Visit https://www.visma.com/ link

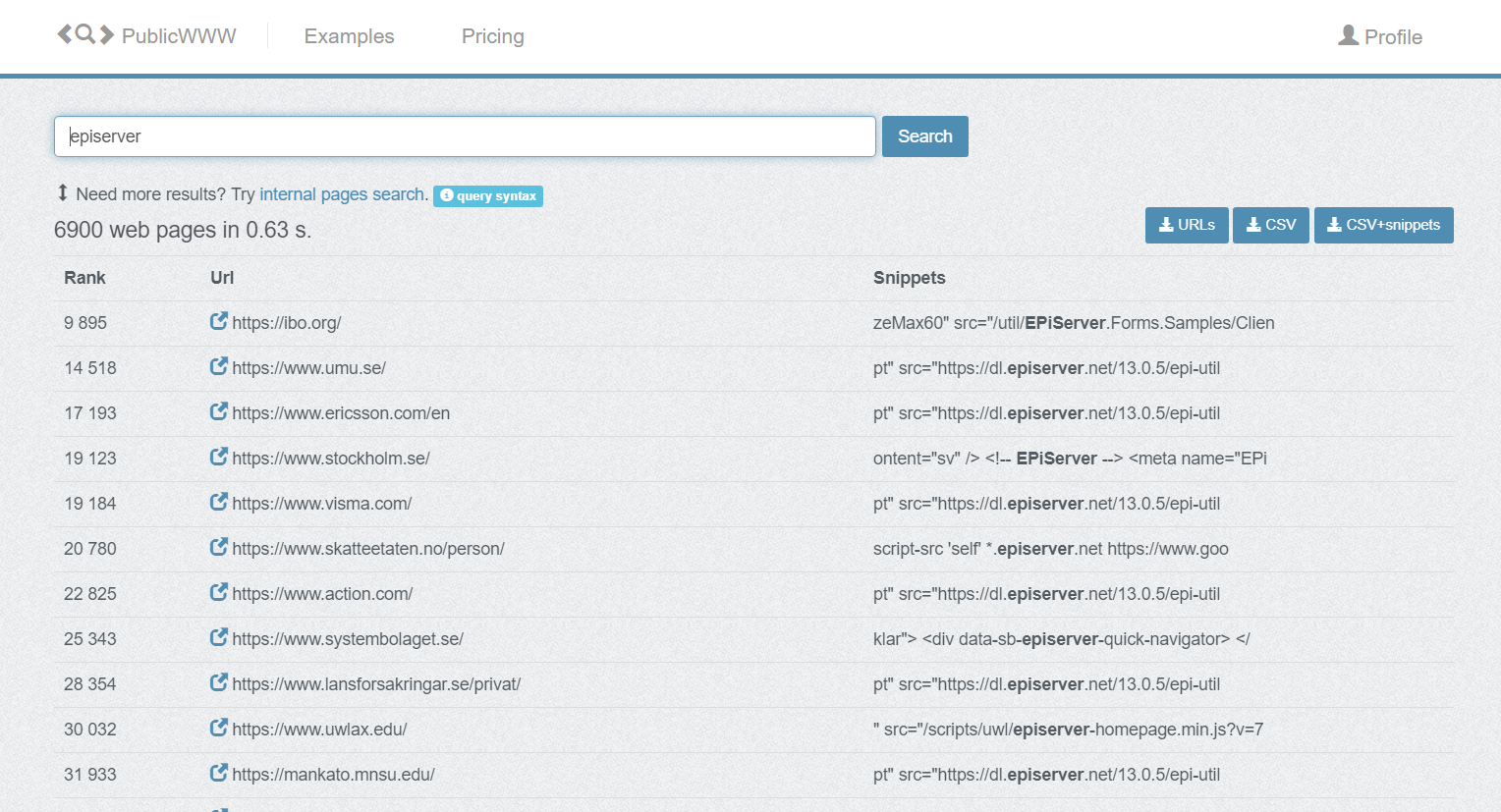[x=322, y=504]
